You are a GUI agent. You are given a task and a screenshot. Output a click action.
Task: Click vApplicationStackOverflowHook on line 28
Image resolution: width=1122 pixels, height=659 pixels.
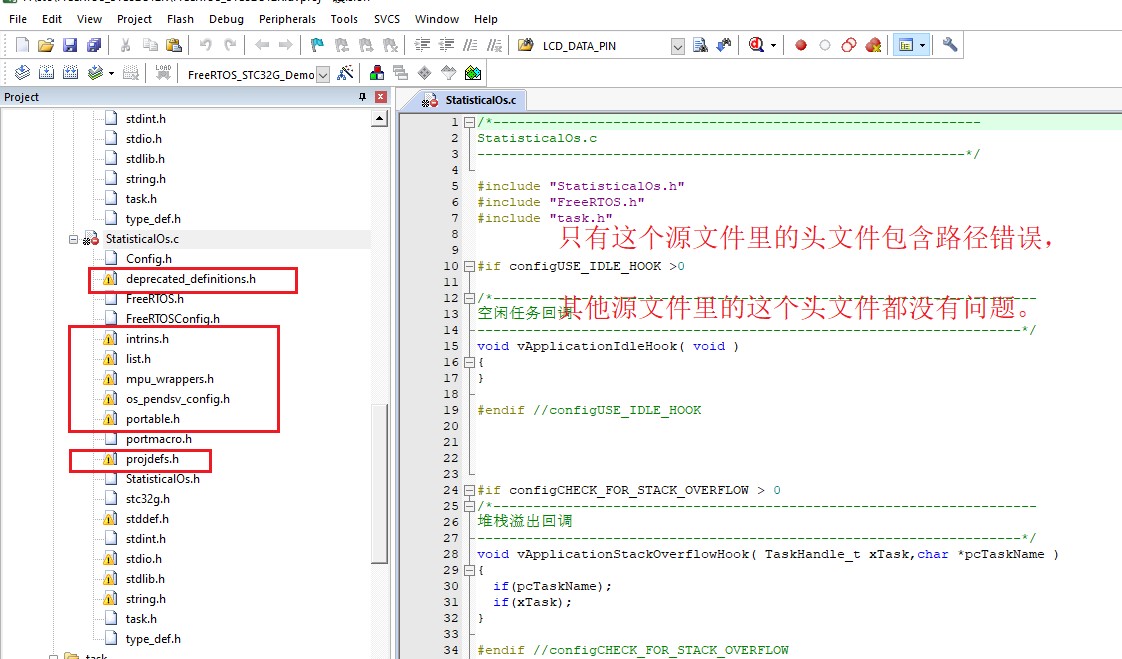coord(633,555)
